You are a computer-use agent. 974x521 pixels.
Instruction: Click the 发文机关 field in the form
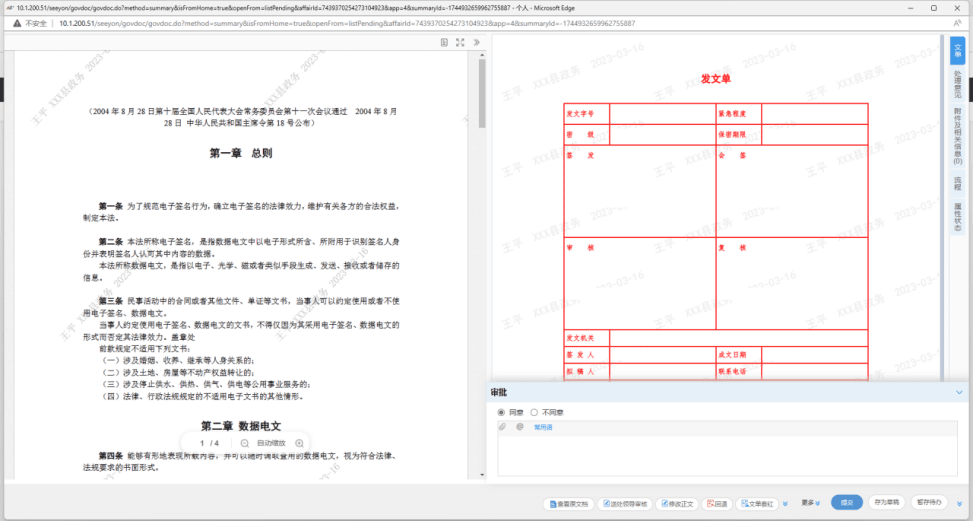tap(739, 338)
